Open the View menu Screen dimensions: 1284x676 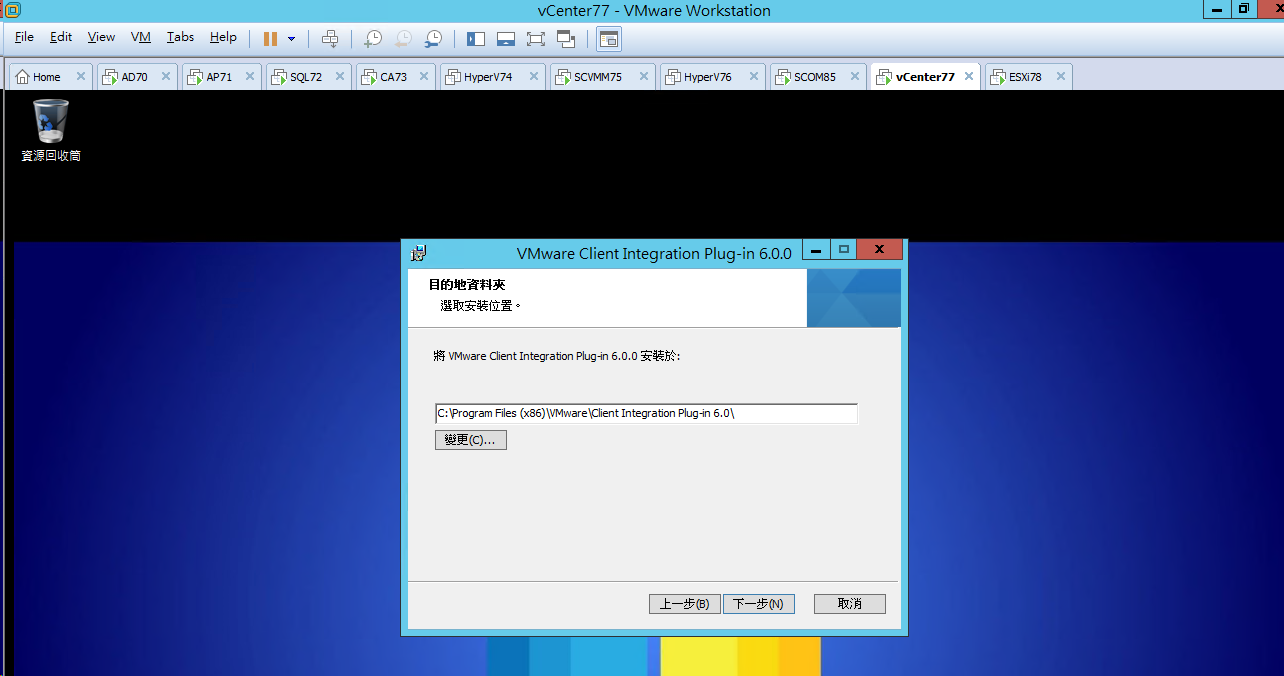tap(101, 37)
